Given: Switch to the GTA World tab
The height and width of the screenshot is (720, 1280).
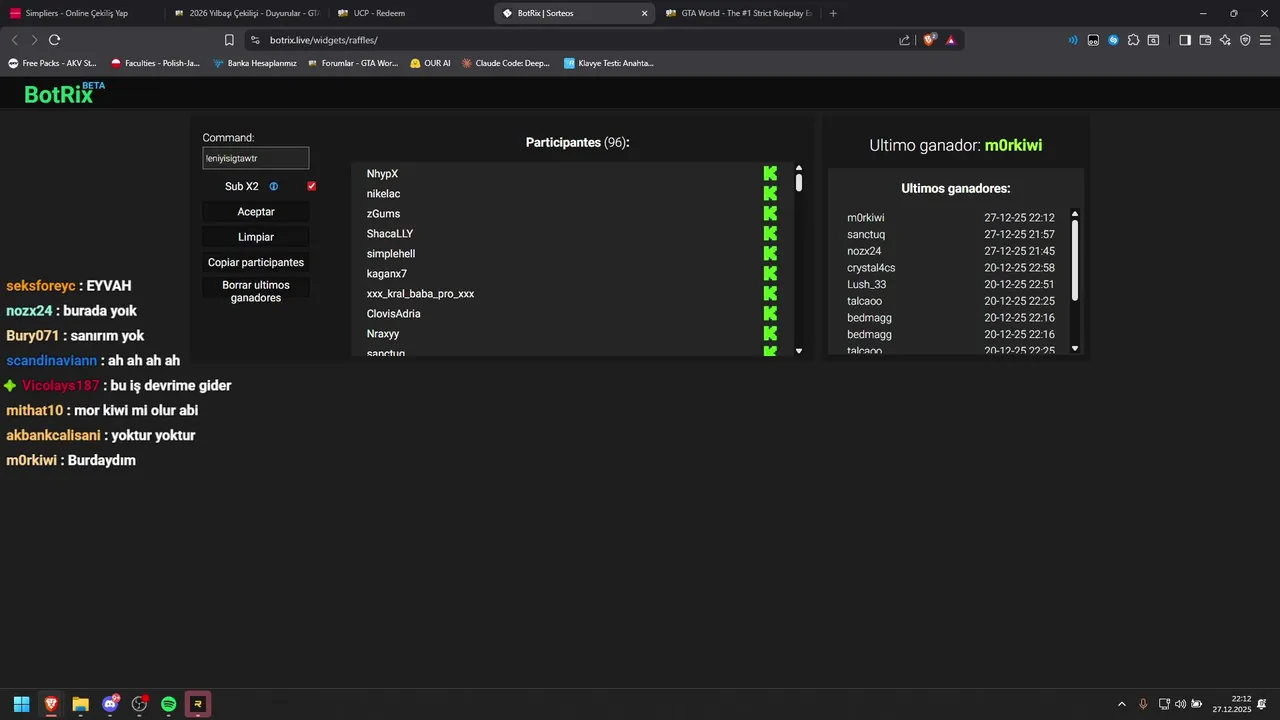Looking at the screenshot, I should click(x=737, y=13).
